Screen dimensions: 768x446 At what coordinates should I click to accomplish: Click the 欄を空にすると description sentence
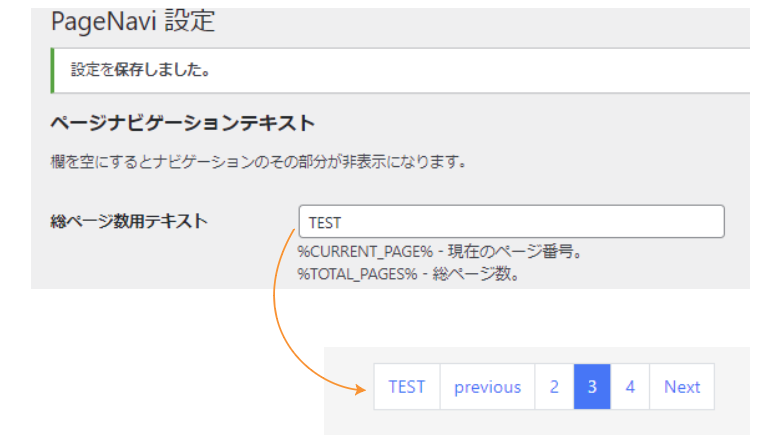click(x=259, y=160)
